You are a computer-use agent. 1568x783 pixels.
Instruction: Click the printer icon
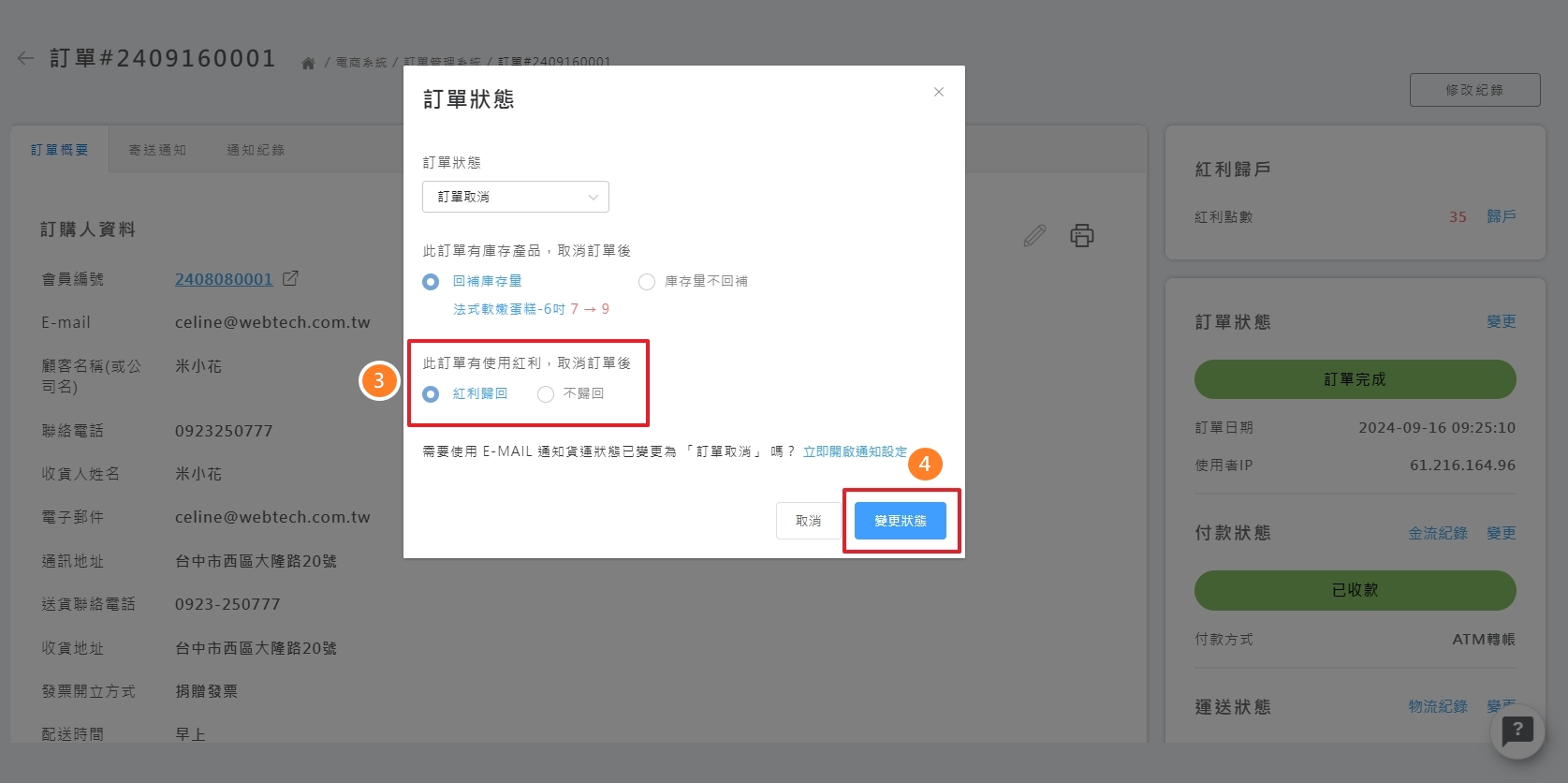1081,235
